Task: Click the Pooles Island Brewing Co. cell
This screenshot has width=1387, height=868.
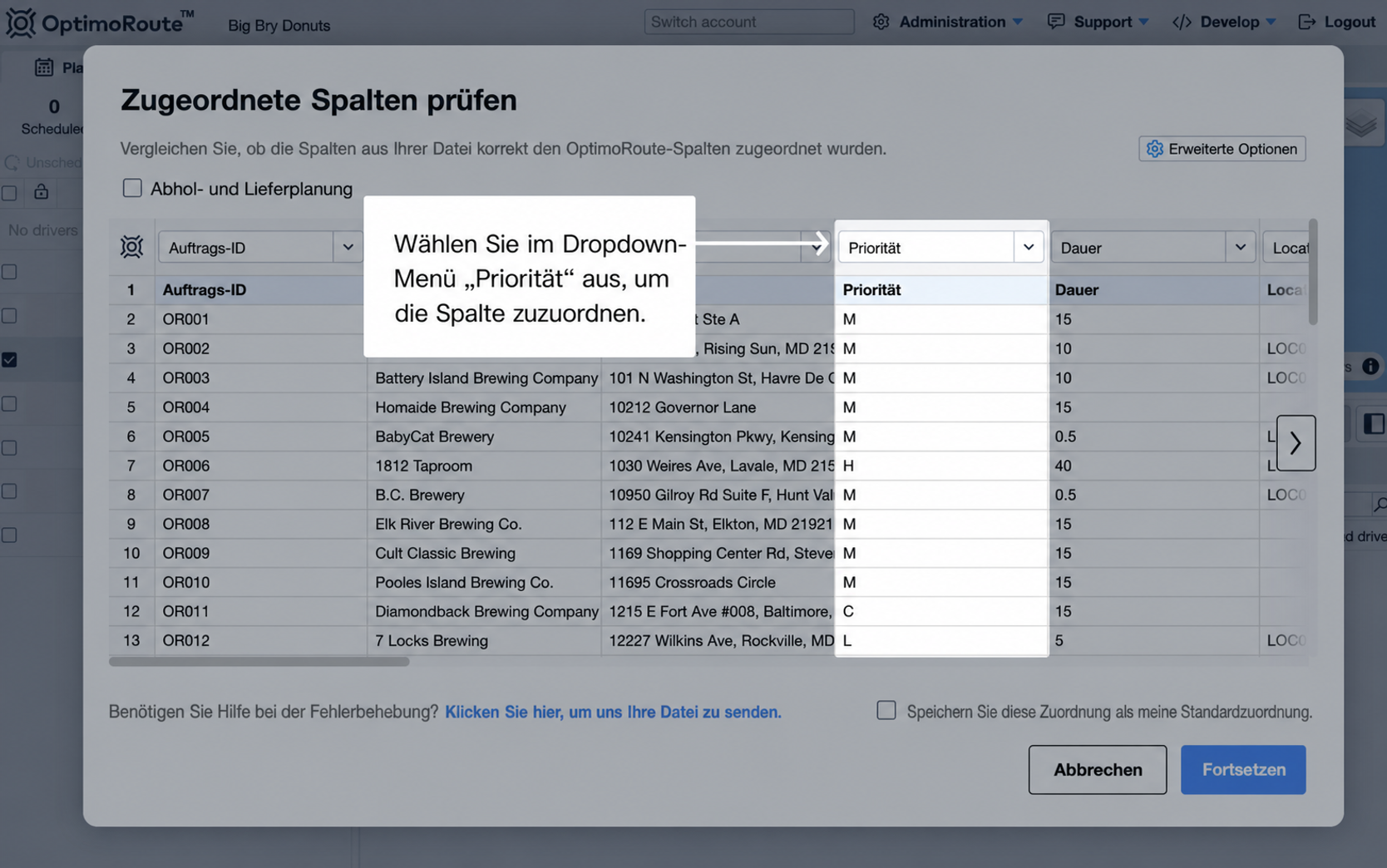Action: (484, 582)
